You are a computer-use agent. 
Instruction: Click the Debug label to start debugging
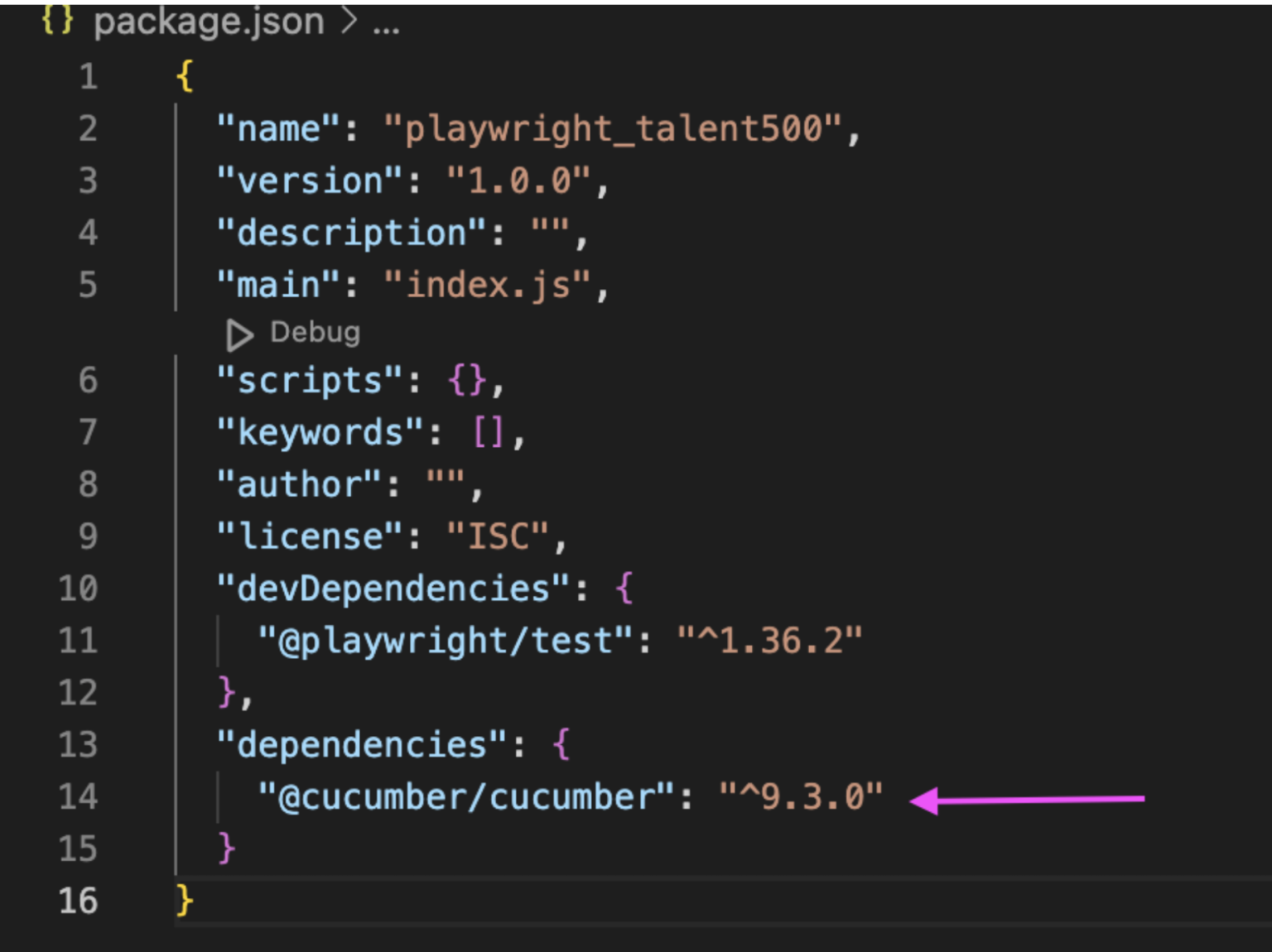pyautogui.click(x=315, y=333)
